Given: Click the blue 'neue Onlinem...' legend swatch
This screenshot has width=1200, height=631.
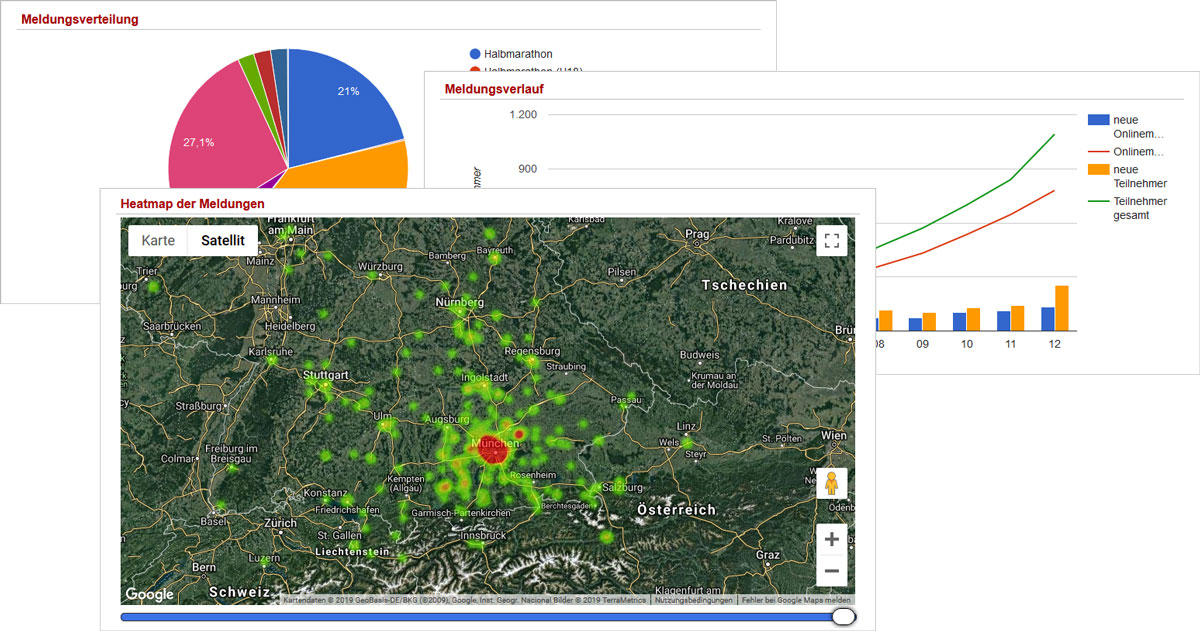Looking at the screenshot, I should 1098,120.
